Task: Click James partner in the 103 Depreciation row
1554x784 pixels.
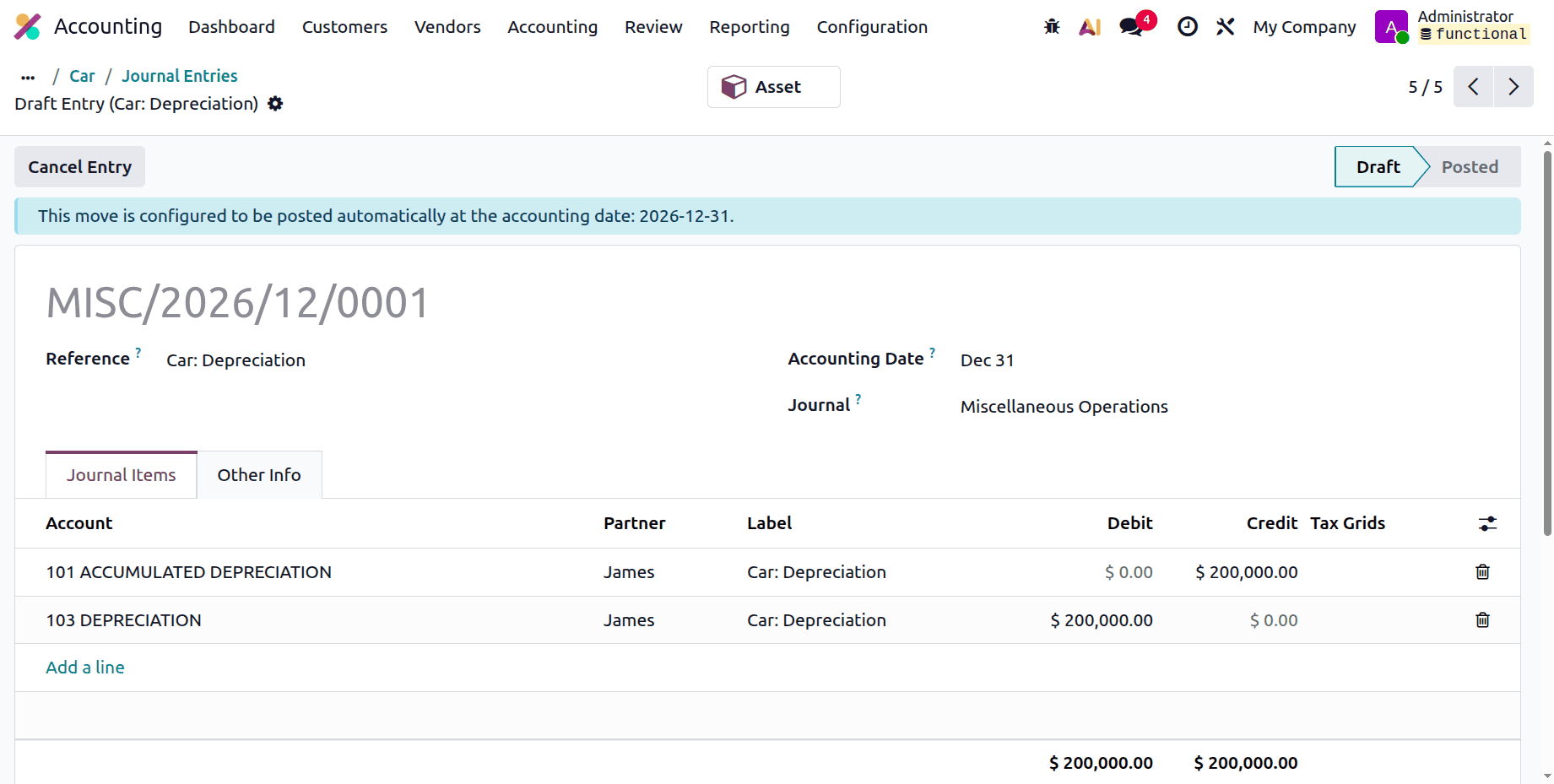Action: click(629, 620)
